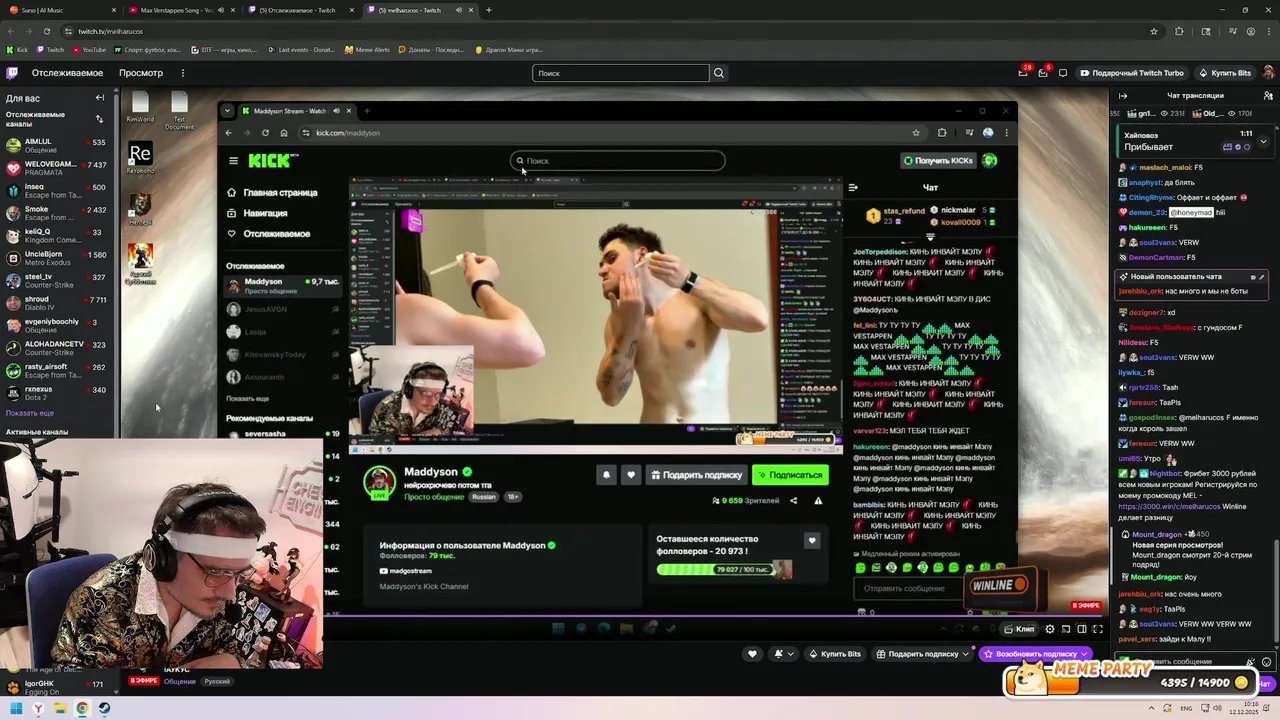
Task: Open the ENG language indicator
Action: 1187,708
